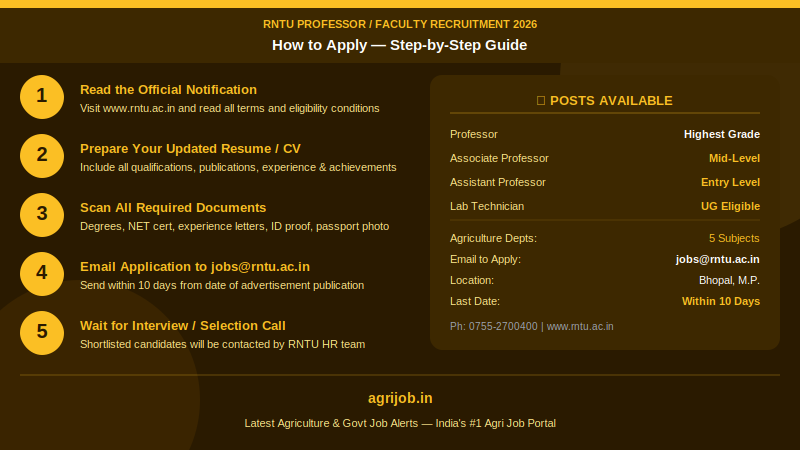Click the icon before POSTS AVAILABLE
Viewport: 800px width, 450px height.
[541, 101]
